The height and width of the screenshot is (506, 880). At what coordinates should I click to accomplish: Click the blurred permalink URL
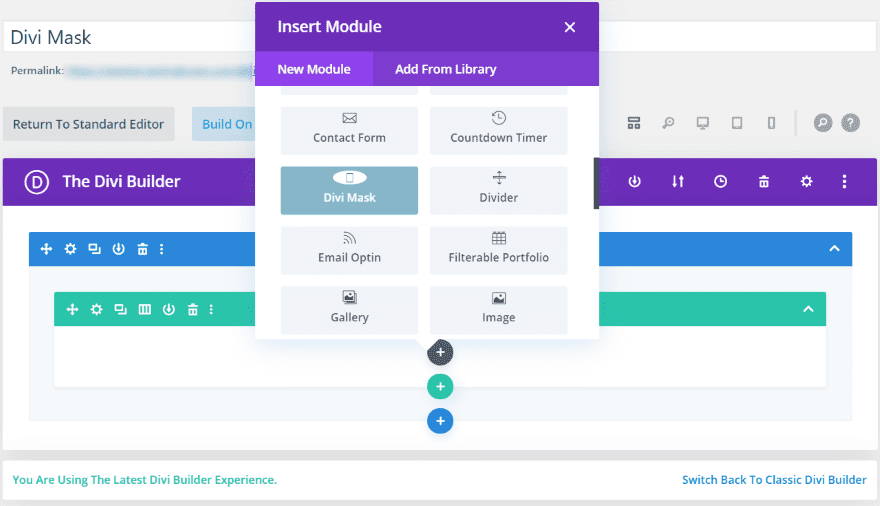pos(161,71)
